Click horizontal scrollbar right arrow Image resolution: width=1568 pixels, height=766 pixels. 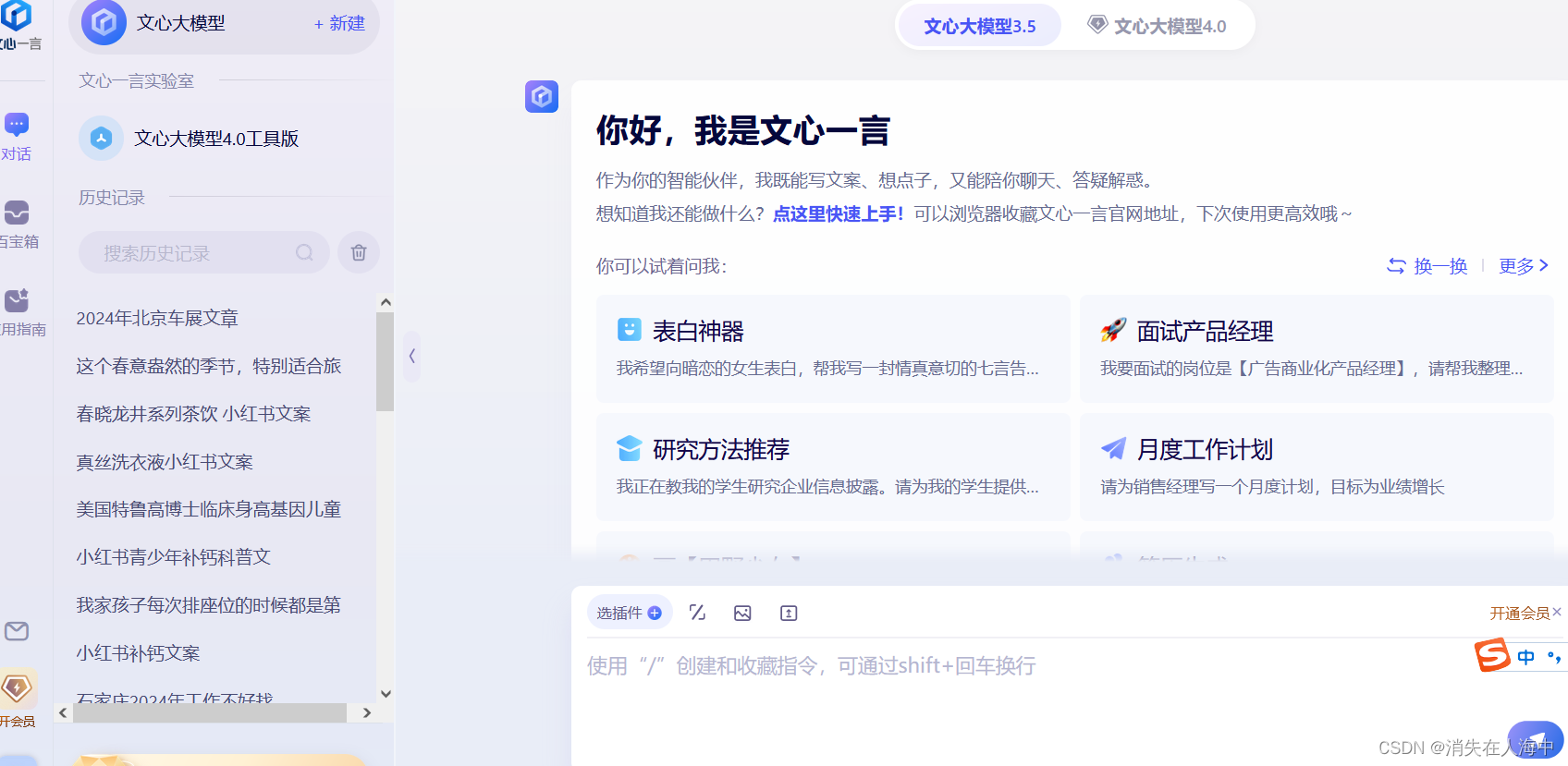coord(367,713)
